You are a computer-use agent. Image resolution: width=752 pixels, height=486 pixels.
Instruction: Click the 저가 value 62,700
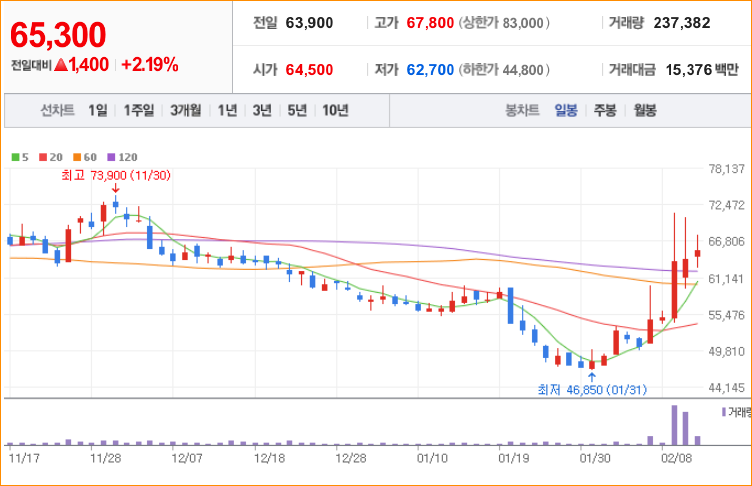(430, 70)
